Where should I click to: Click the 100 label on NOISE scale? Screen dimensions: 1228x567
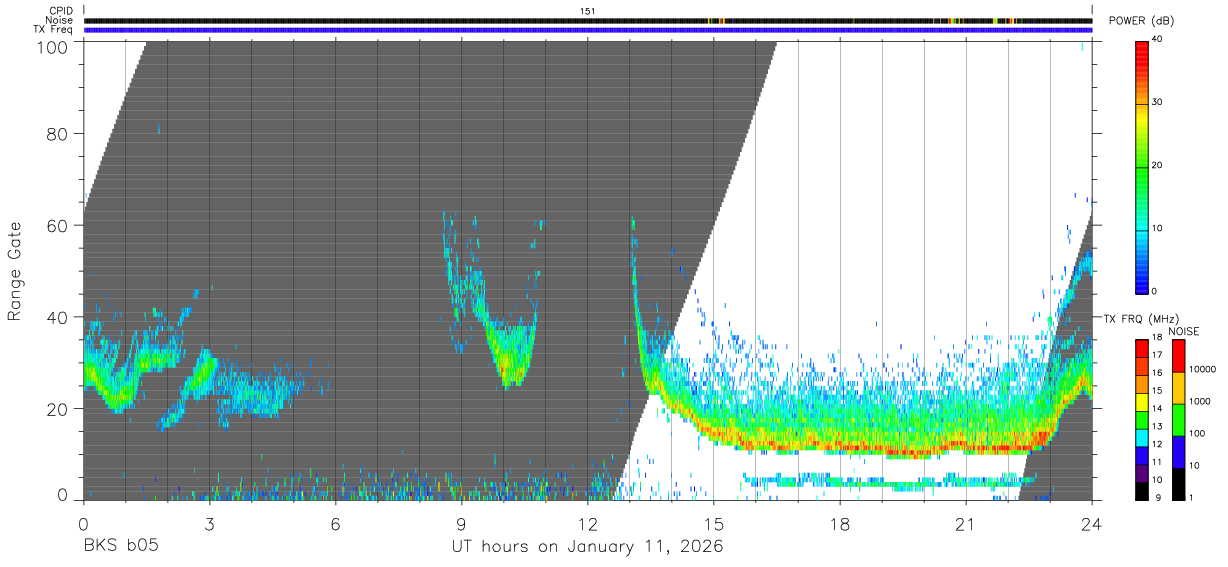tap(1197, 434)
